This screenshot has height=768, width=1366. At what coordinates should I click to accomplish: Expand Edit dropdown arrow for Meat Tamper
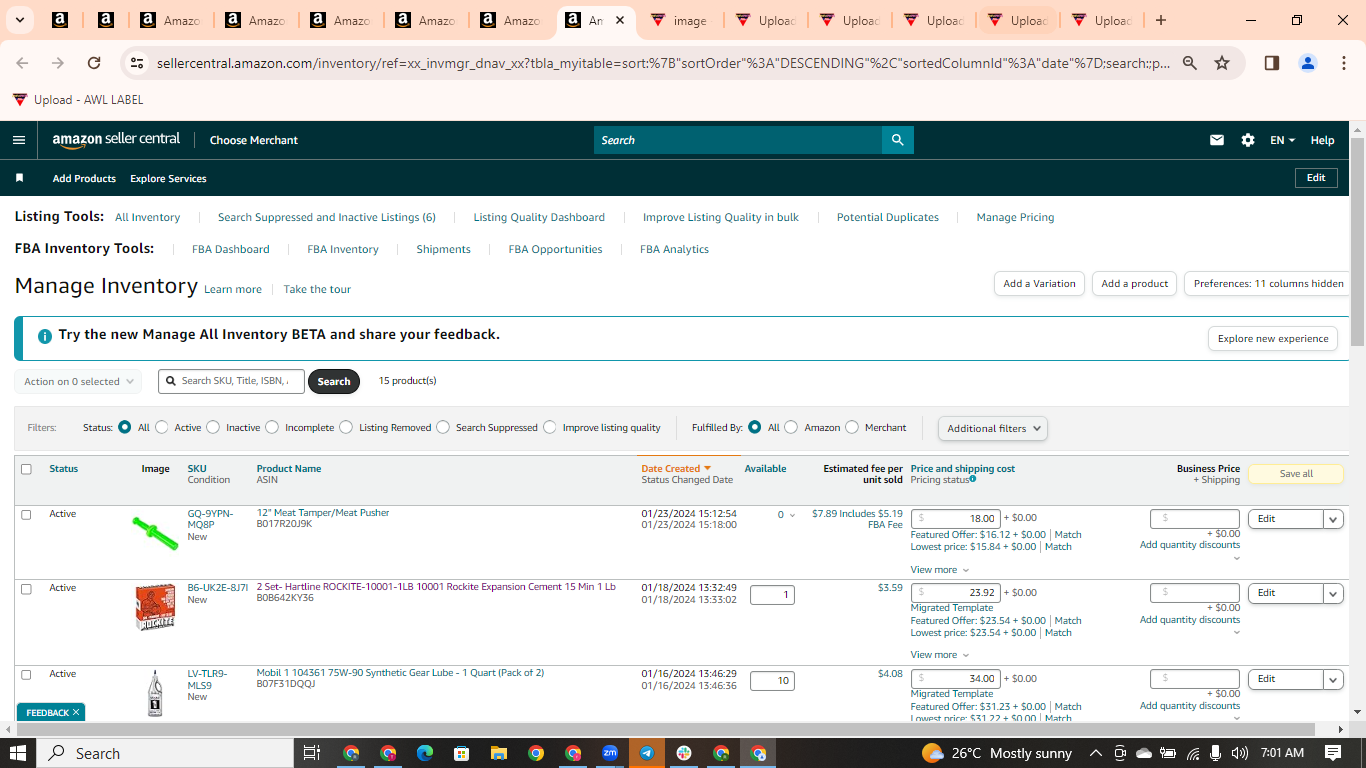point(1333,519)
